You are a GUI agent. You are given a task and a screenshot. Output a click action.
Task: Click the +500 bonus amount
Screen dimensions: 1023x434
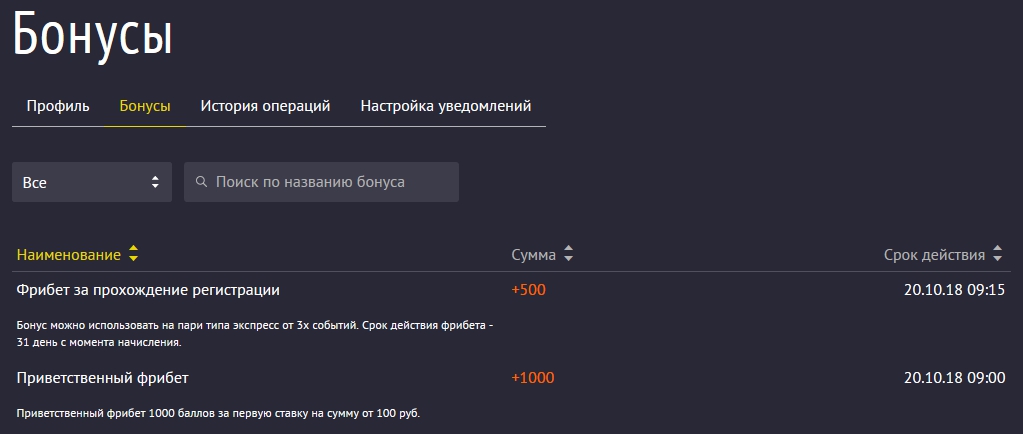[x=528, y=290]
